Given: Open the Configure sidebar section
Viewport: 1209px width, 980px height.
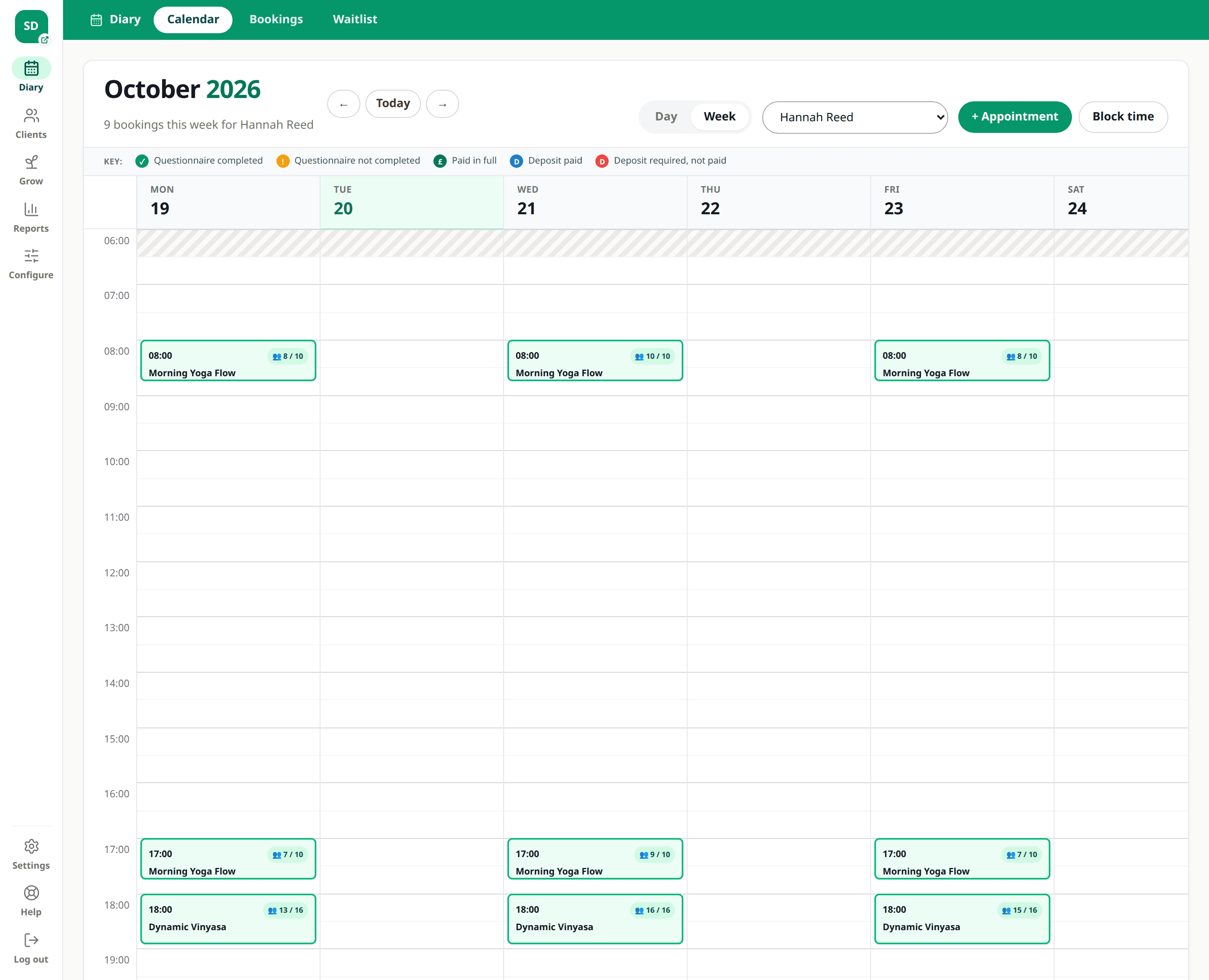Looking at the screenshot, I should tap(31, 264).
